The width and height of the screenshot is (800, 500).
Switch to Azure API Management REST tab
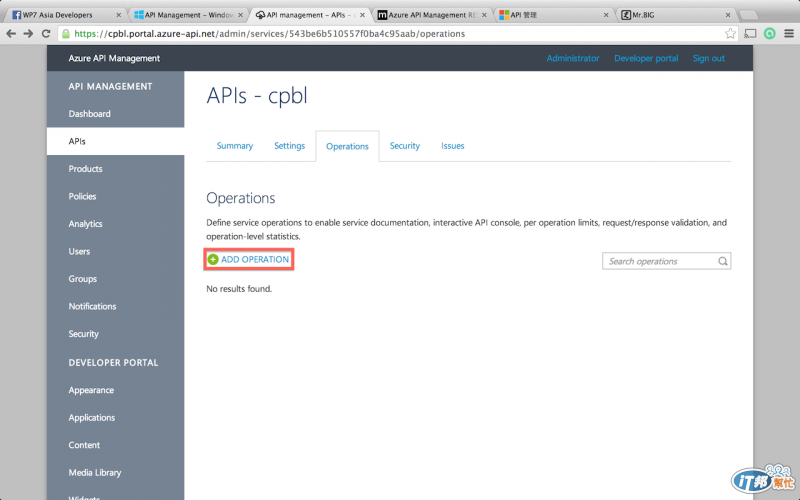tap(432, 15)
